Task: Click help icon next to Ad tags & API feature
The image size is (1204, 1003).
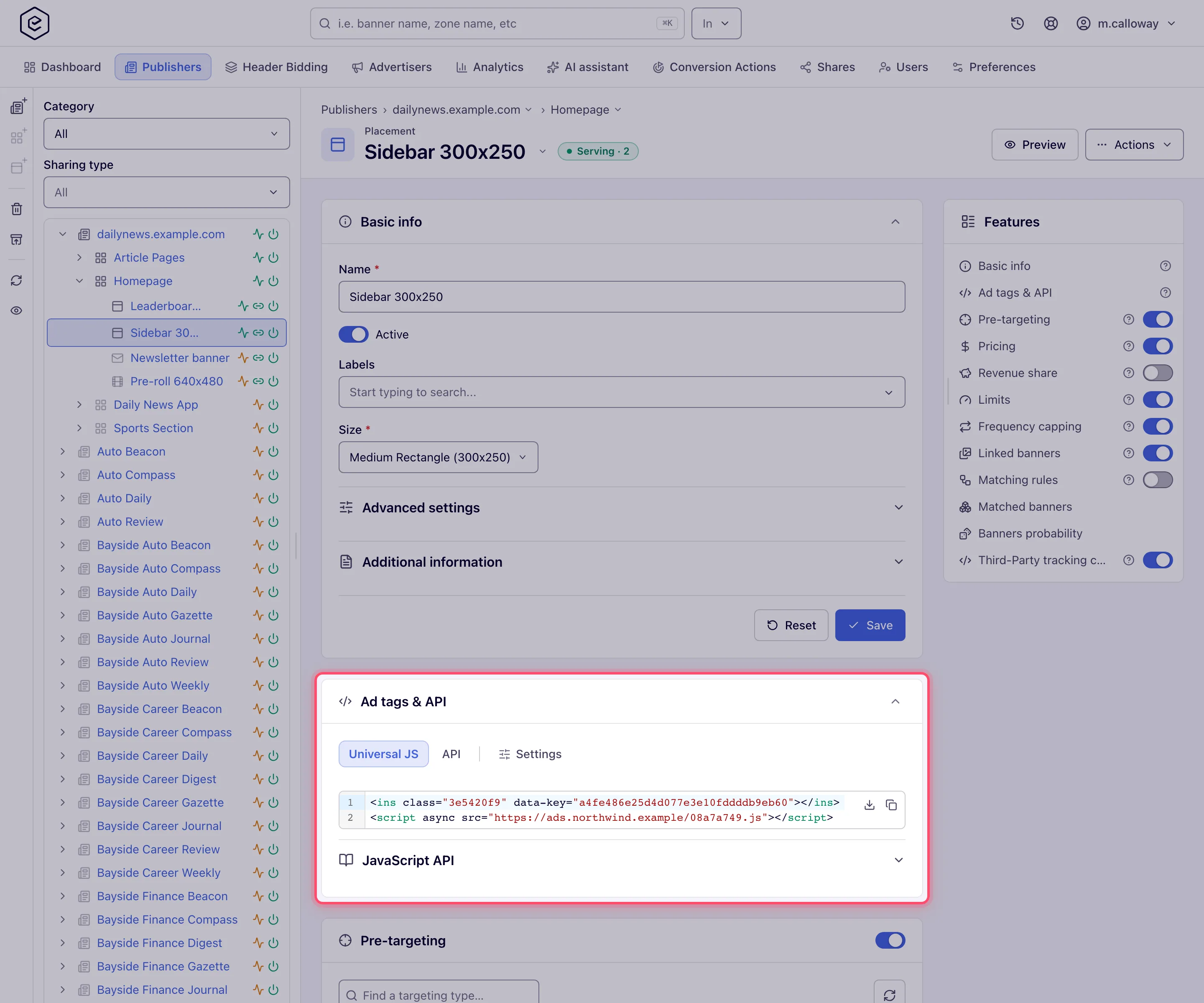Action: (1165, 292)
